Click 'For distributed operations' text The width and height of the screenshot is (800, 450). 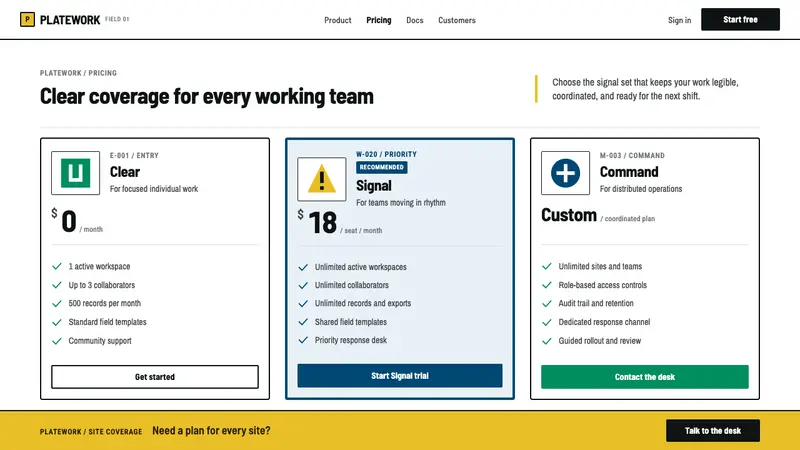click(x=641, y=189)
